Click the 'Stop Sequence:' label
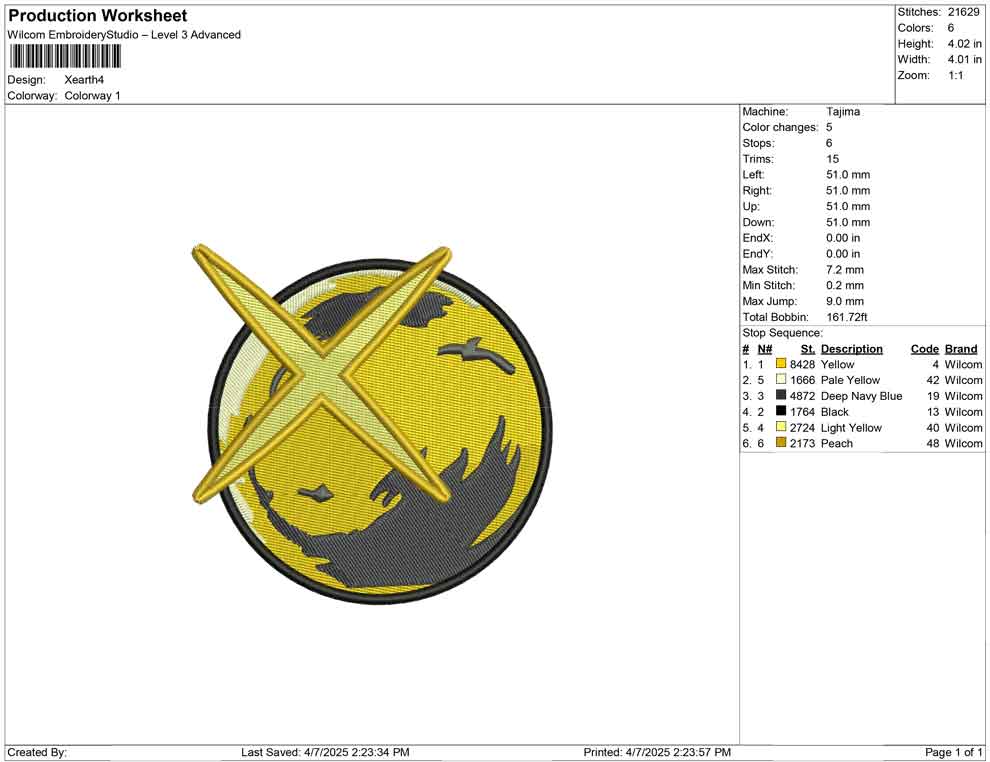 [783, 333]
